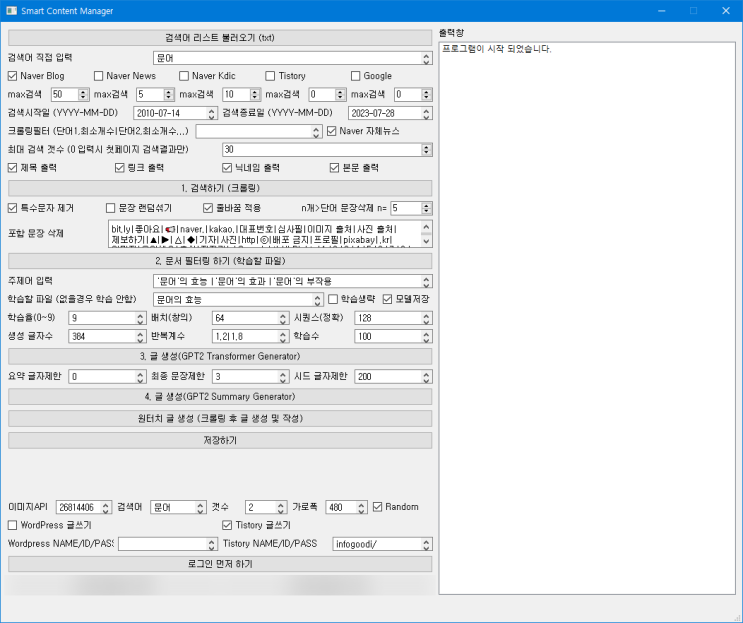Click Naver Blog max검색 spinner showing 50

tap(70, 94)
